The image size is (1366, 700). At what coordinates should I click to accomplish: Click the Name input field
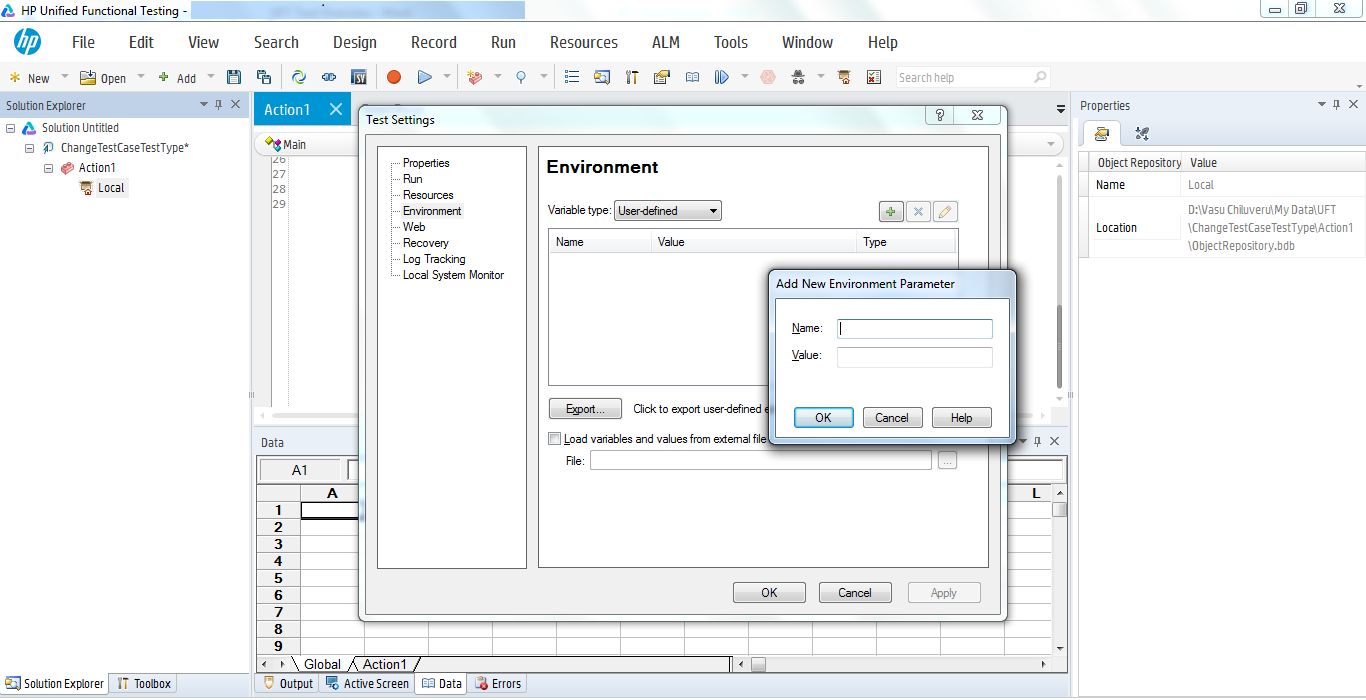coord(915,328)
